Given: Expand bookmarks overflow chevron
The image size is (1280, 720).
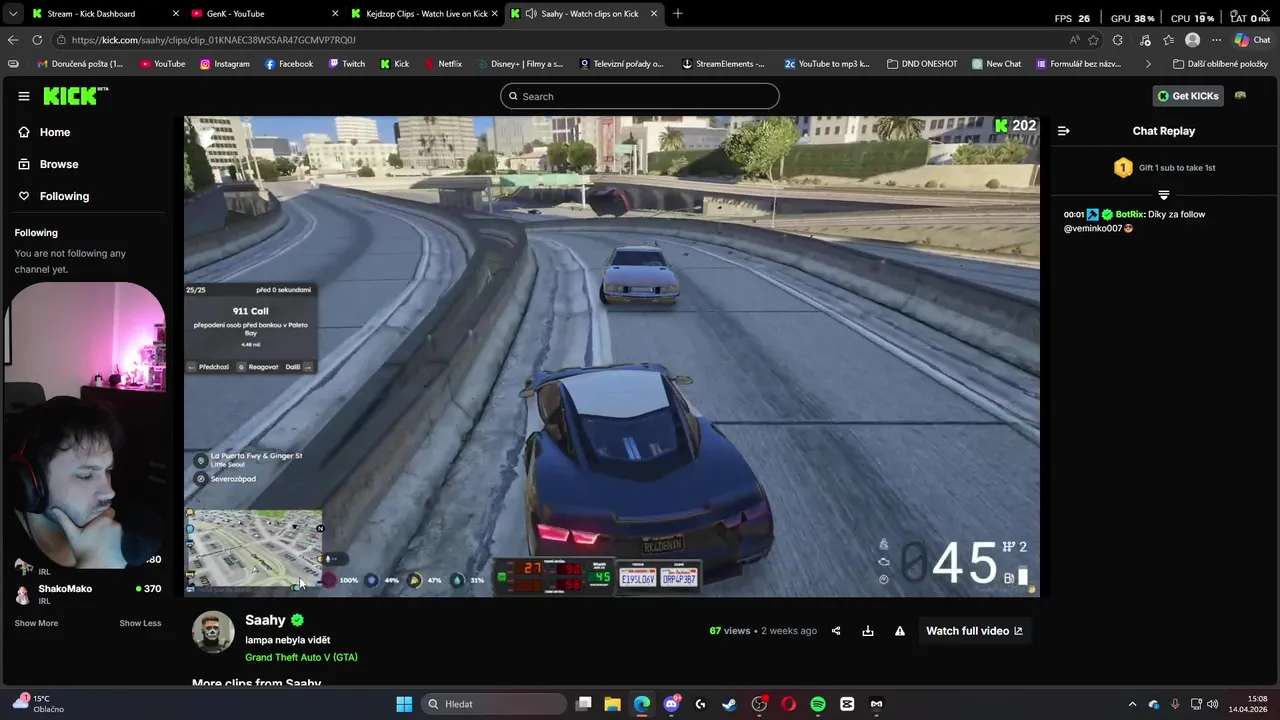Looking at the screenshot, I should (x=1148, y=64).
